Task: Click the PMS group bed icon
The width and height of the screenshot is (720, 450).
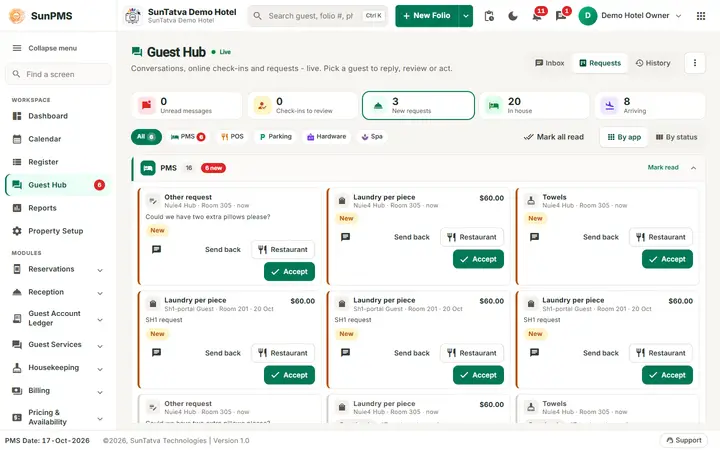Action: pos(148,168)
